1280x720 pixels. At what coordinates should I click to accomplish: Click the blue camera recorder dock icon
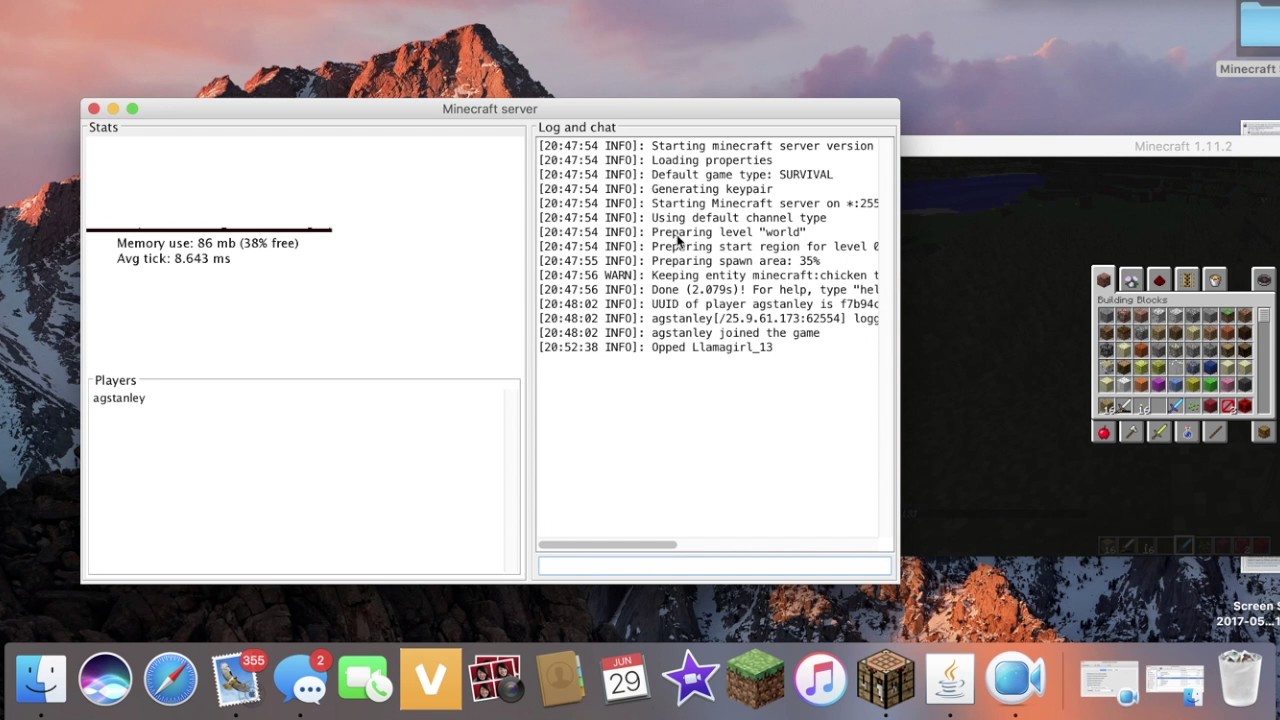click(1015, 679)
